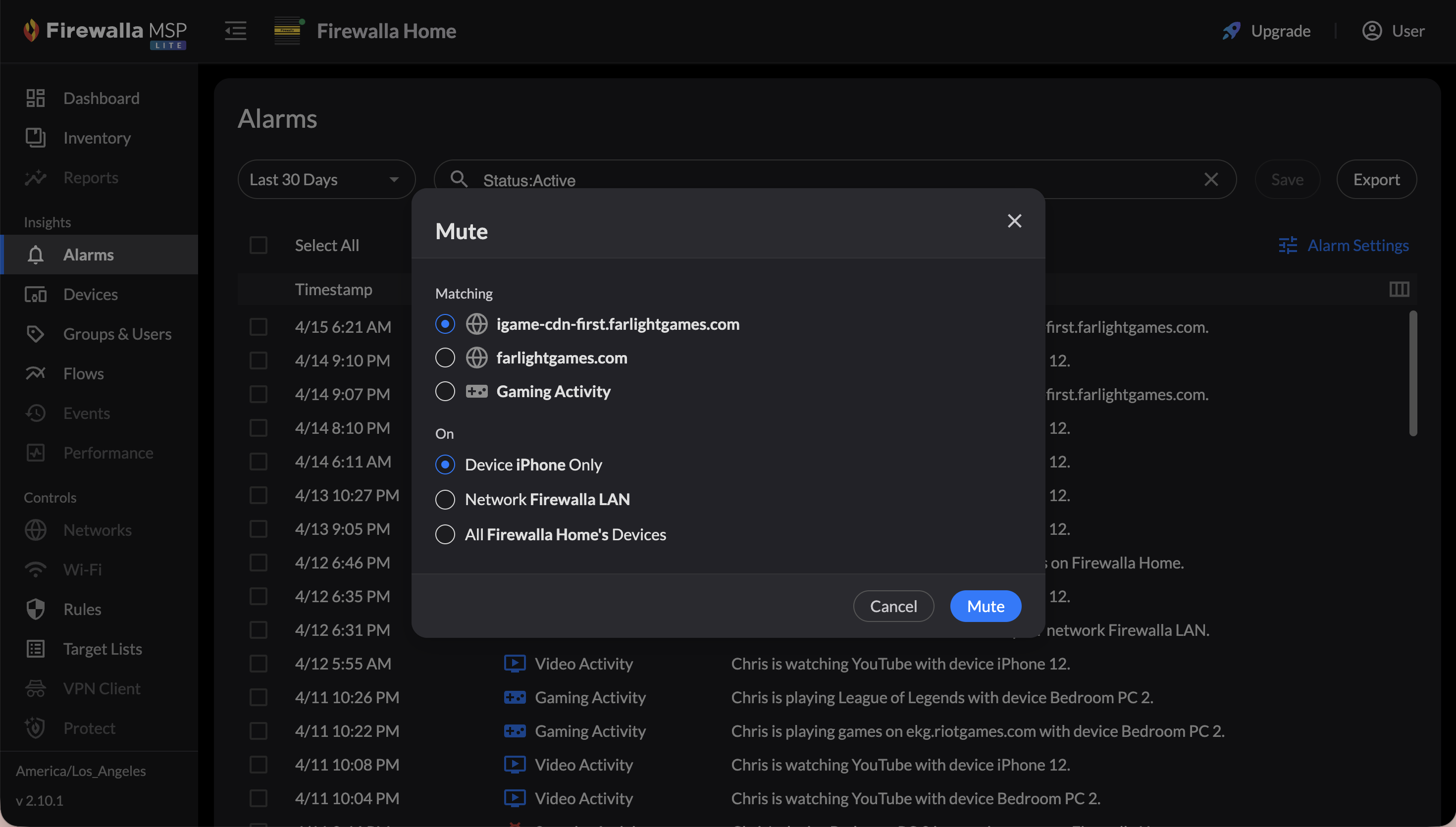Click the Firewalla Home box icon
The width and height of the screenshot is (1456, 827).
click(287, 31)
